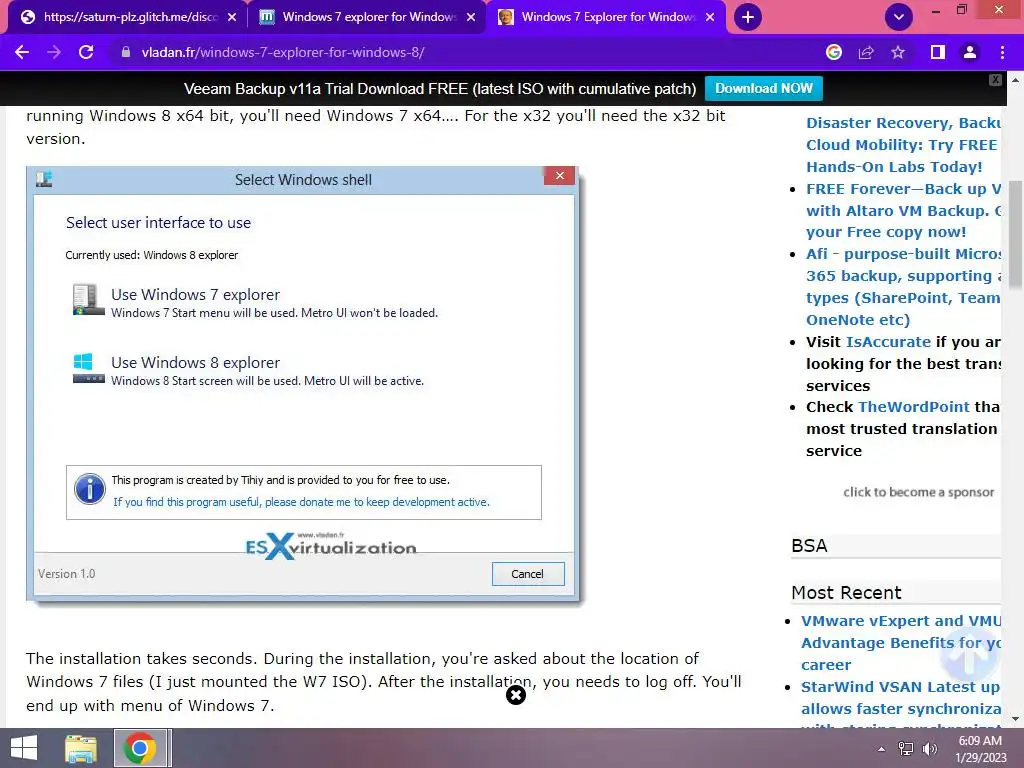
Task: Click scrollbar down arrow
Action: 1016,719
